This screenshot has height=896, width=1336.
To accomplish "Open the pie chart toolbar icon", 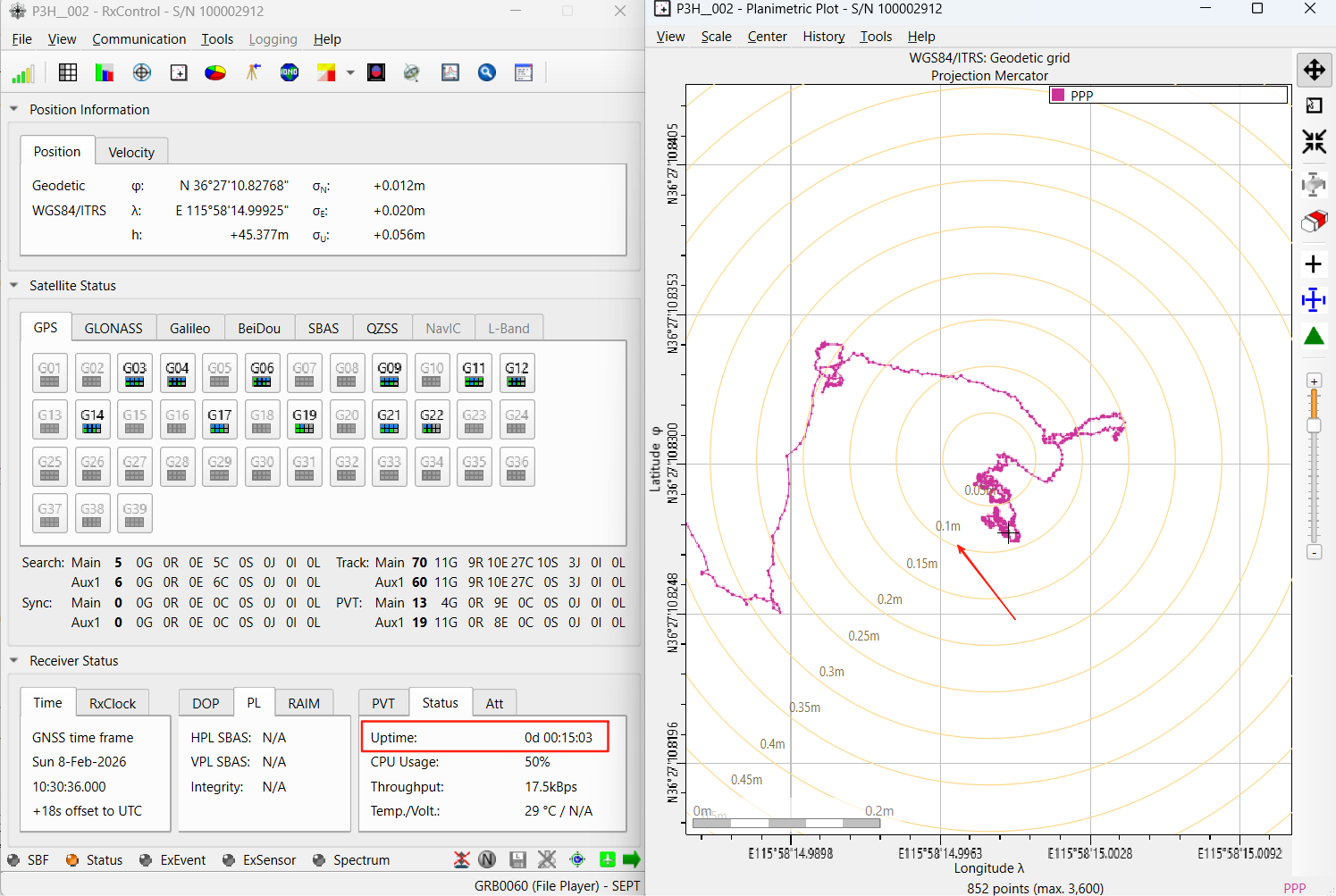I will pos(215,73).
